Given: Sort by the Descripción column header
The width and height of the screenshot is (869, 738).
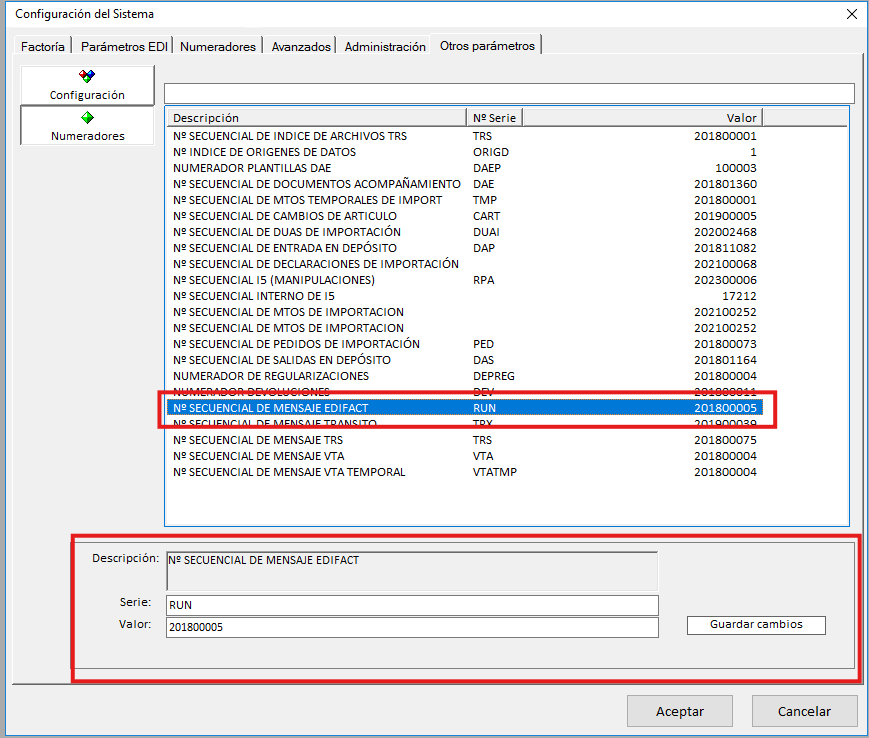Looking at the screenshot, I should coord(315,118).
